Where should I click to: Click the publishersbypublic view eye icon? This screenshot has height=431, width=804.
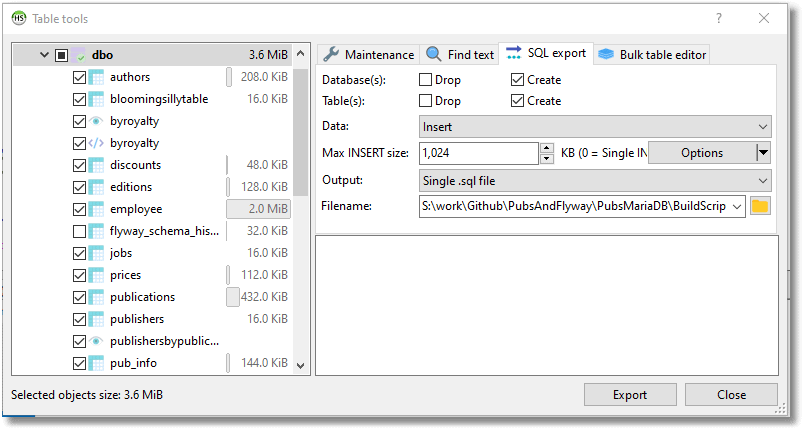pyautogui.click(x=97, y=341)
